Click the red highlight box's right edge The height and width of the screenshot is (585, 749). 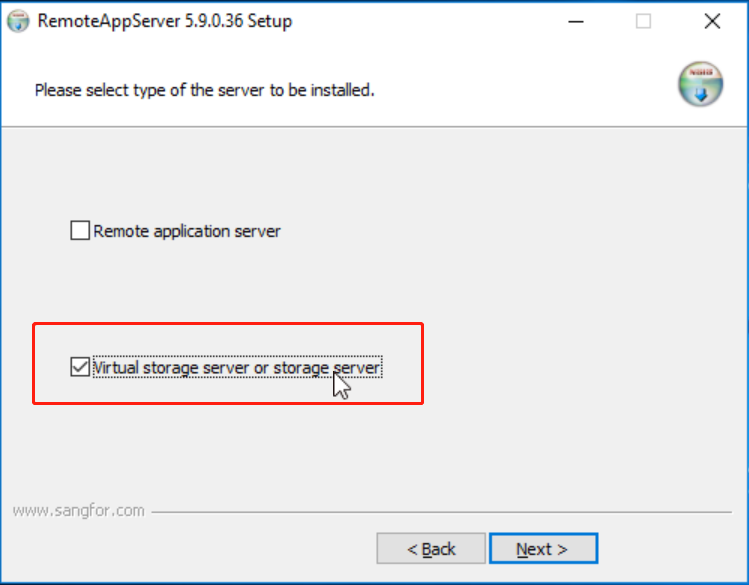tap(422, 363)
